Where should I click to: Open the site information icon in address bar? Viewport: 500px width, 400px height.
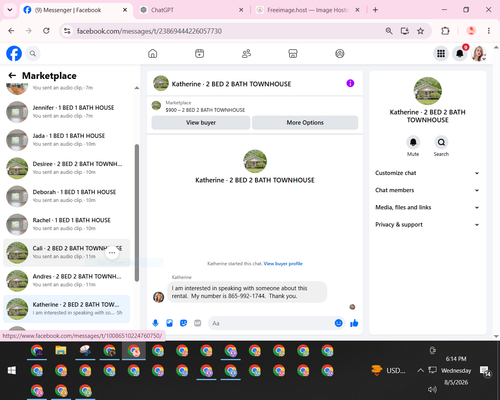pyautogui.click(x=67, y=31)
